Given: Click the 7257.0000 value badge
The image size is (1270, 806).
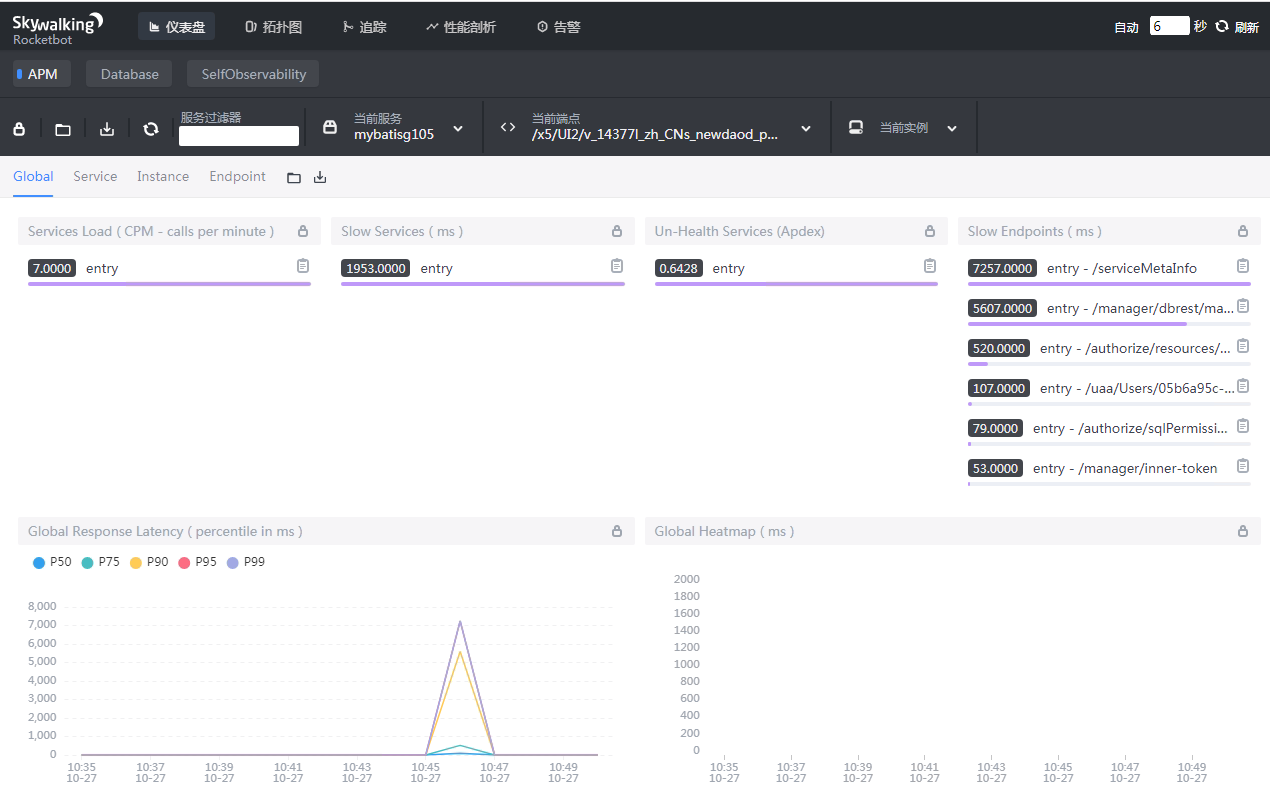Looking at the screenshot, I should (x=1003, y=268).
